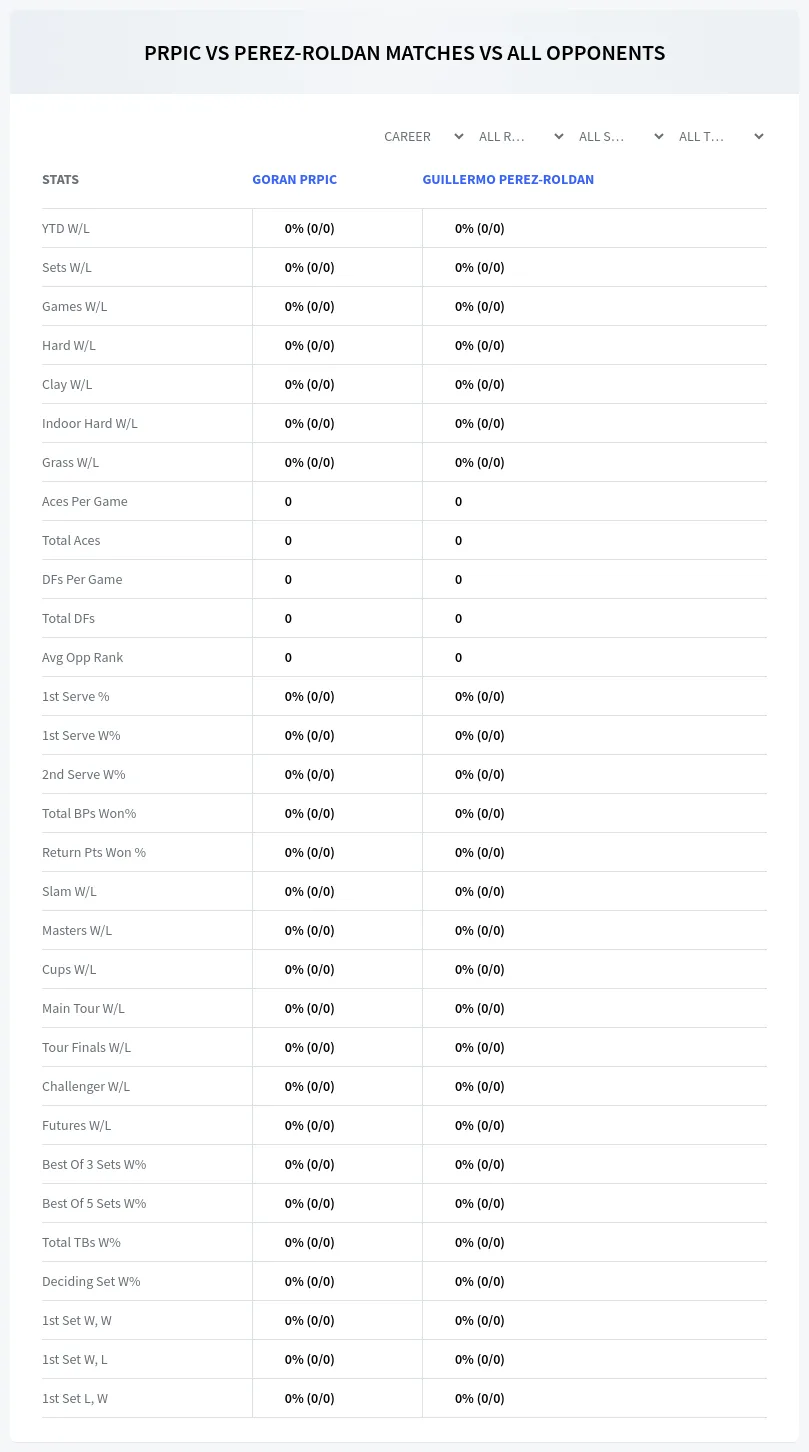The image size is (809, 1452).
Task: Select the Total Aces row label
Action: tap(71, 540)
